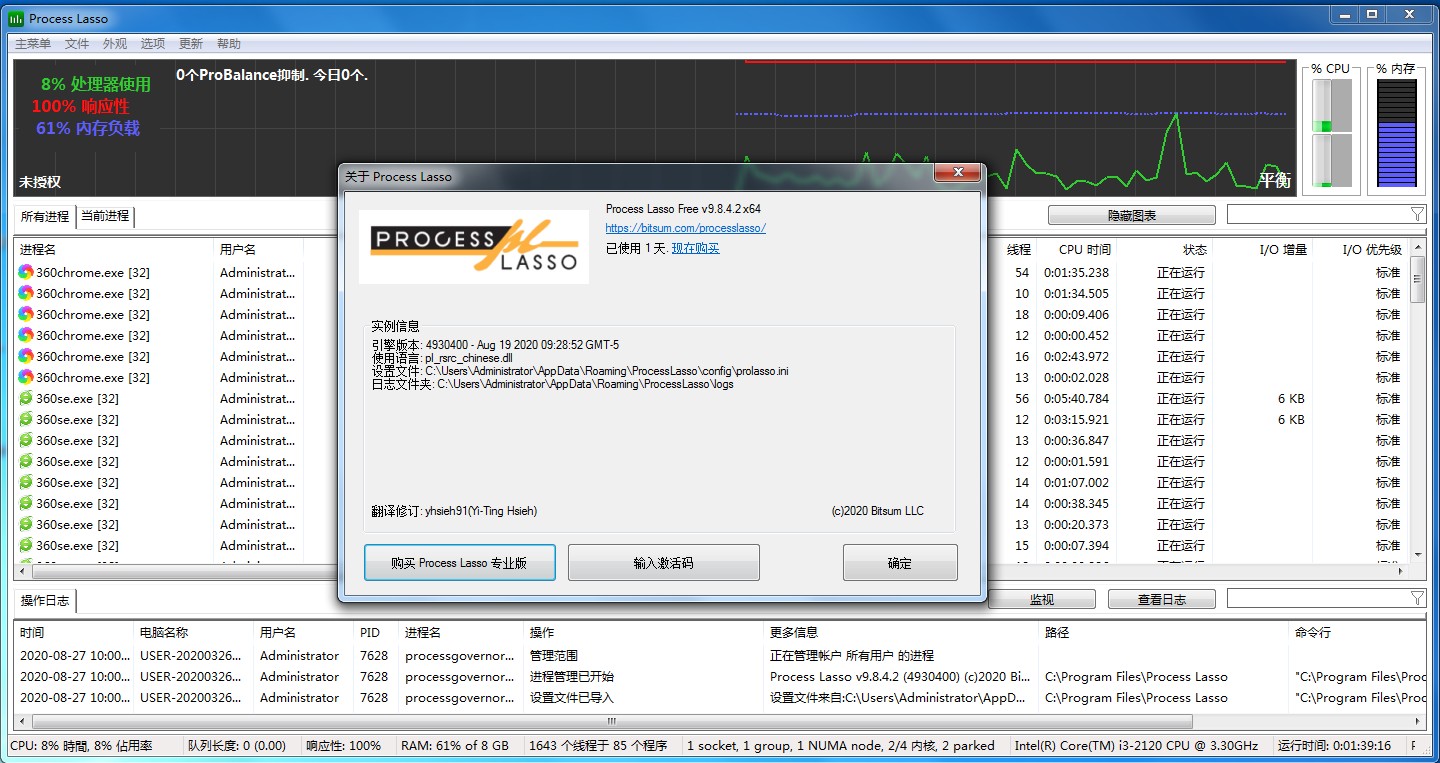Click the 360se.exe icon in the 0:00:38.345 row

coord(26,503)
